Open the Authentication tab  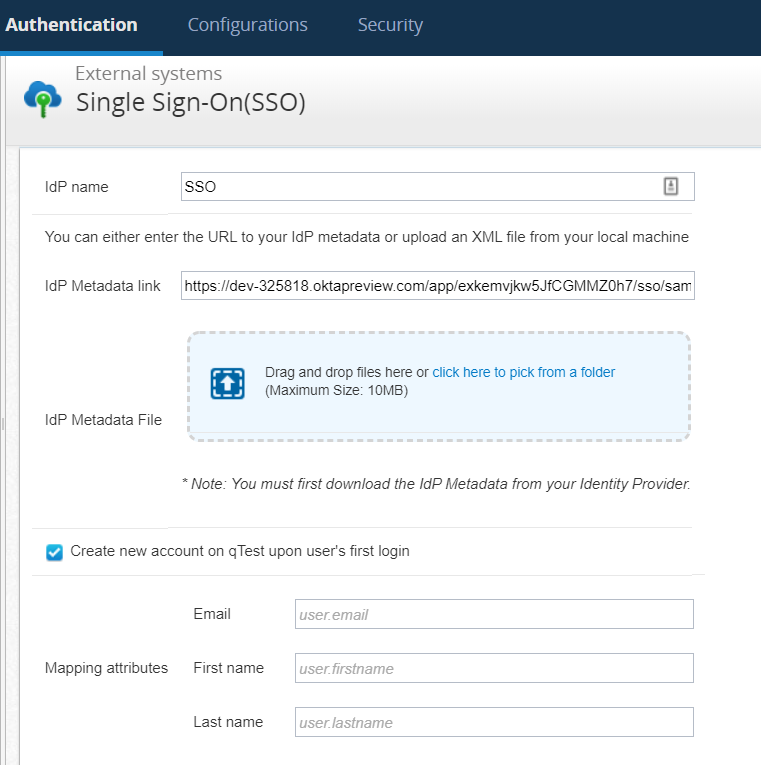pyautogui.click(x=72, y=25)
